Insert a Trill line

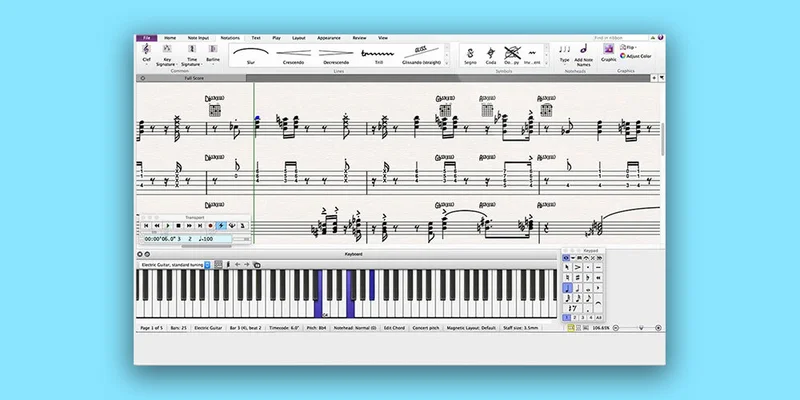[378, 55]
